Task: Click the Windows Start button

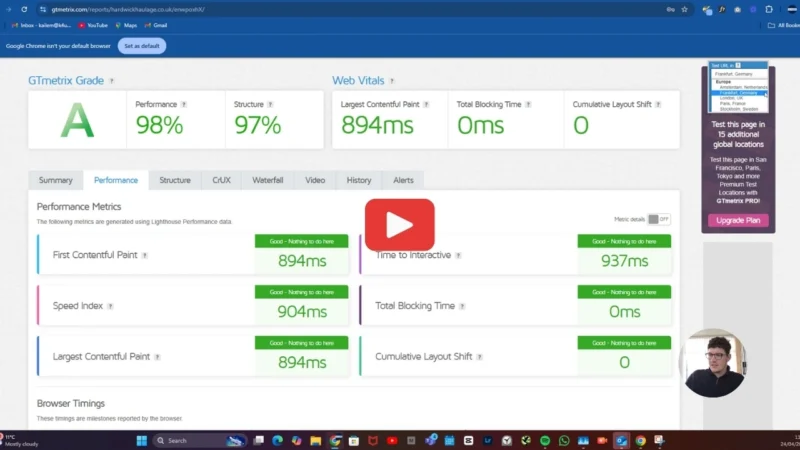Action: pyautogui.click(x=142, y=440)
